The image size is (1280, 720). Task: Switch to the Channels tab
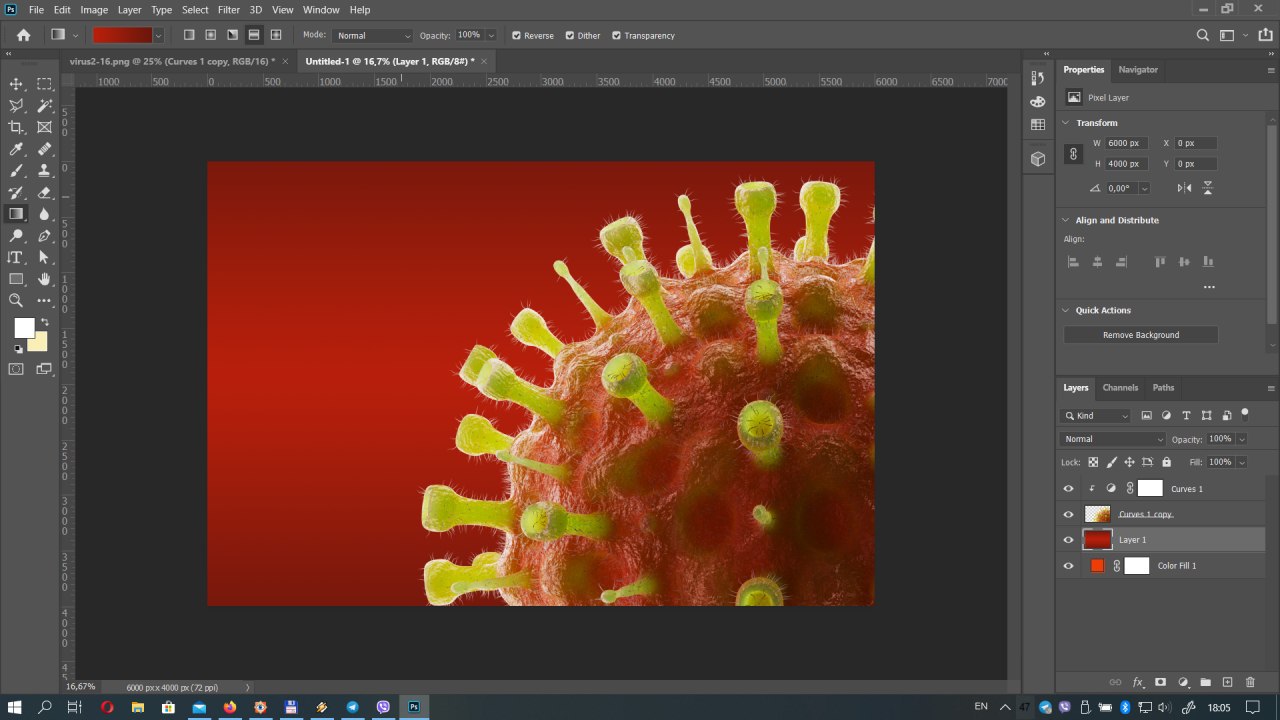[1120, 388]
